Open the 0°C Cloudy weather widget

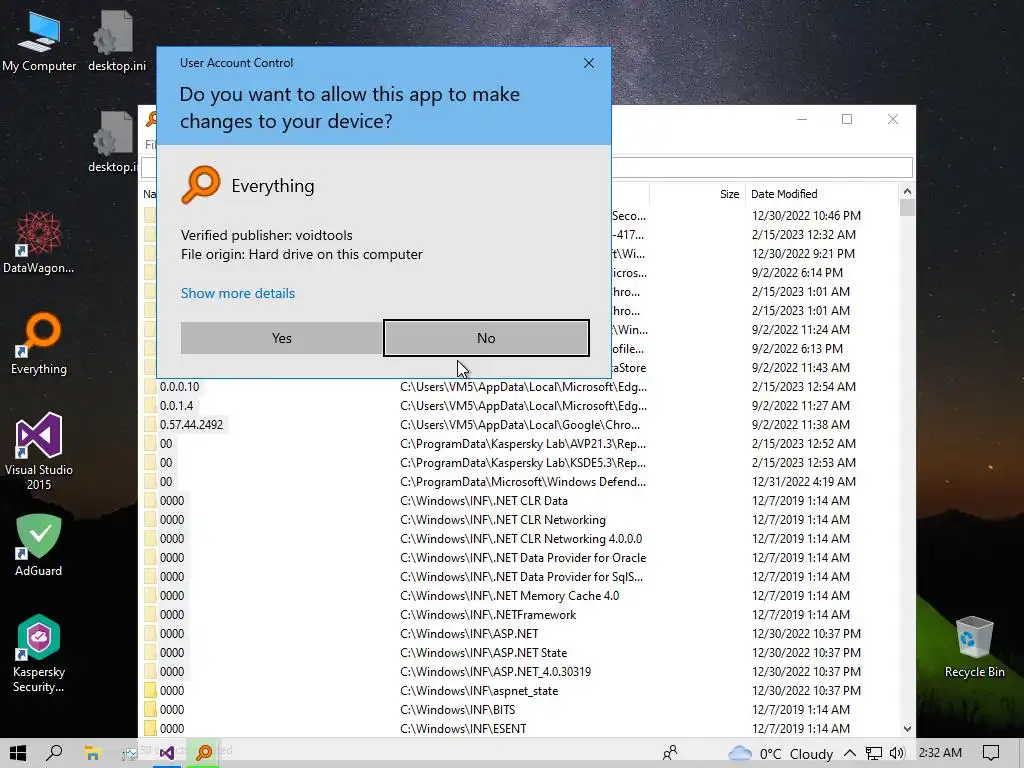780,753
